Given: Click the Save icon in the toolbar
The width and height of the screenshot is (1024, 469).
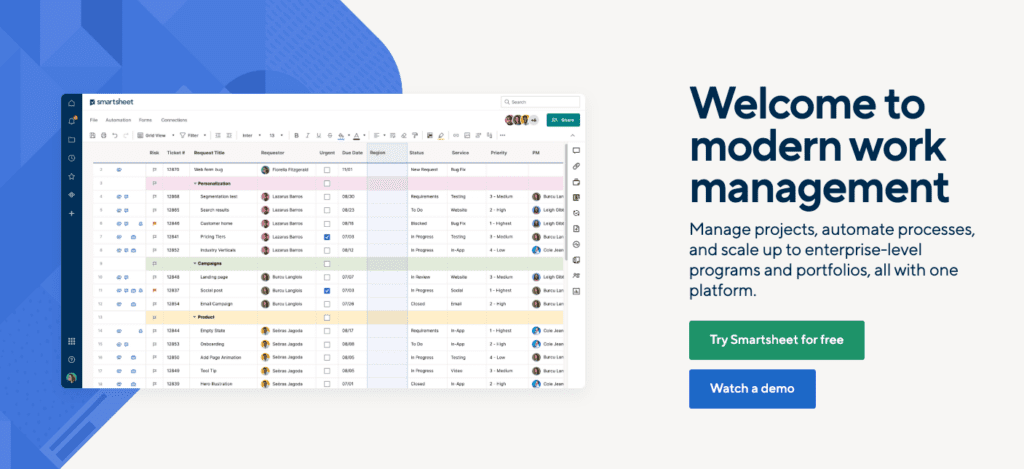Looking at the screenshot, I should pos(92,135).
